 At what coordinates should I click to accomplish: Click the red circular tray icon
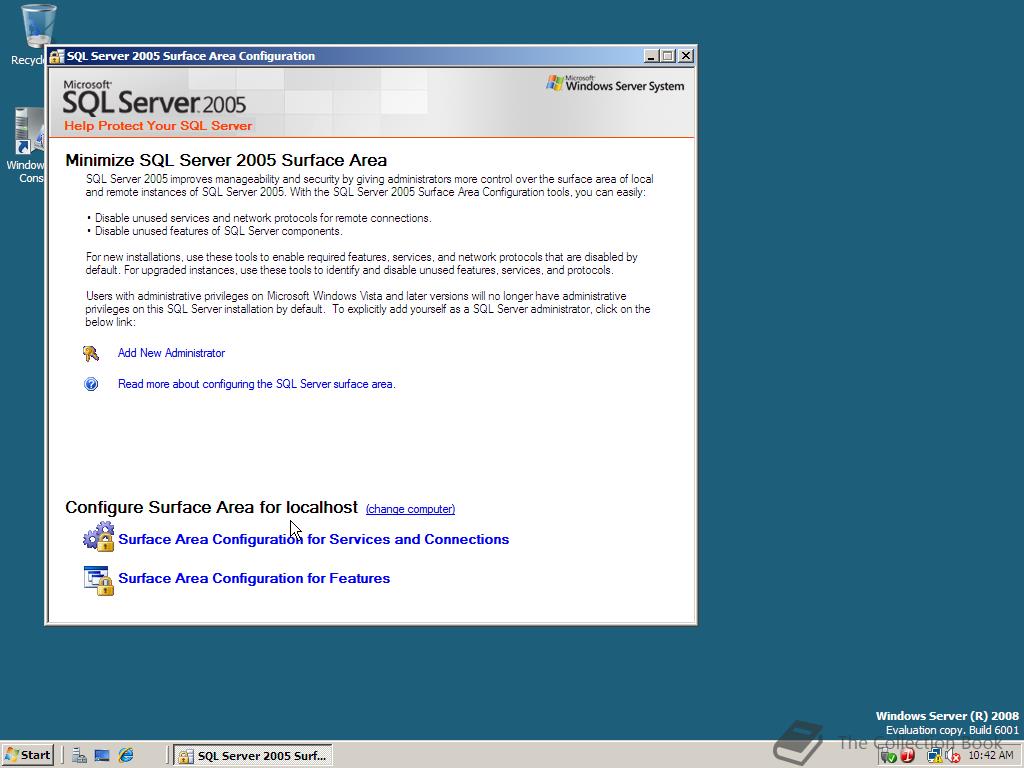[907, 756]
